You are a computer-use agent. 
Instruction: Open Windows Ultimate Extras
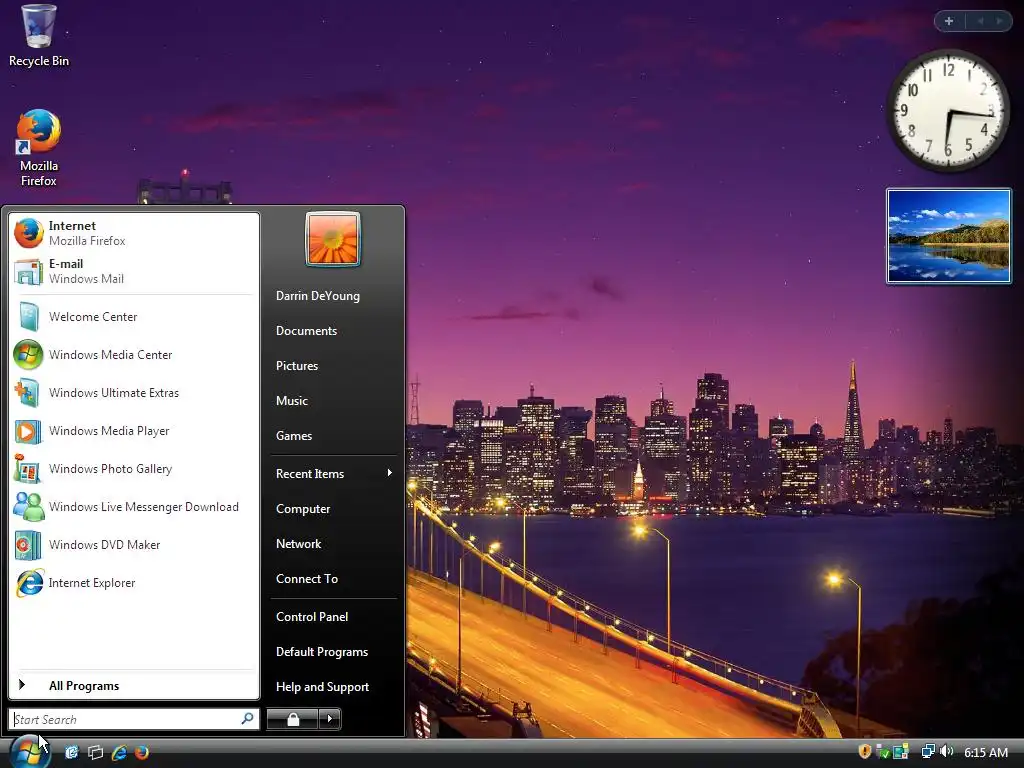pos(134,392)
